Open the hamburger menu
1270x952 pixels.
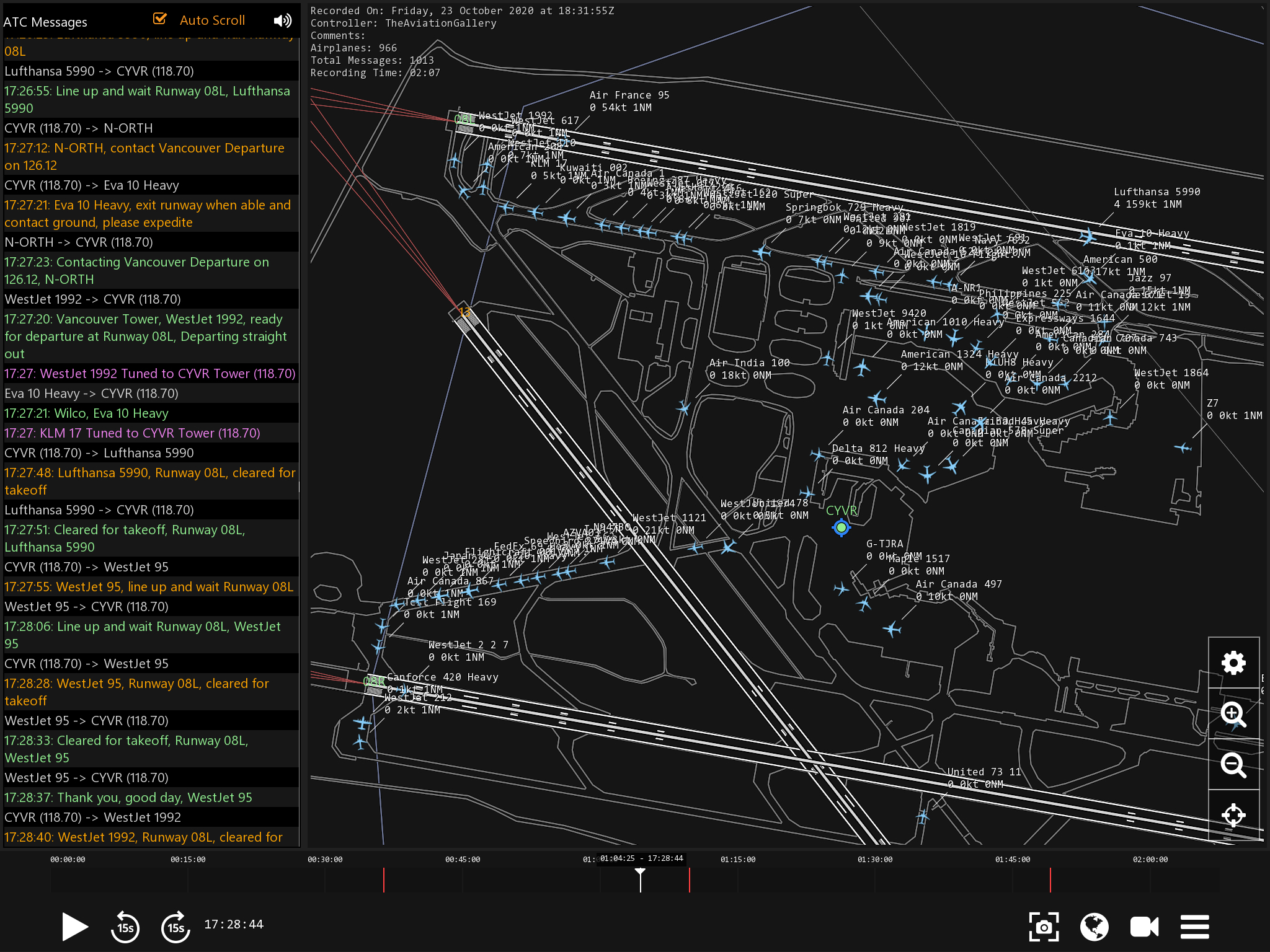point(1194,927)
